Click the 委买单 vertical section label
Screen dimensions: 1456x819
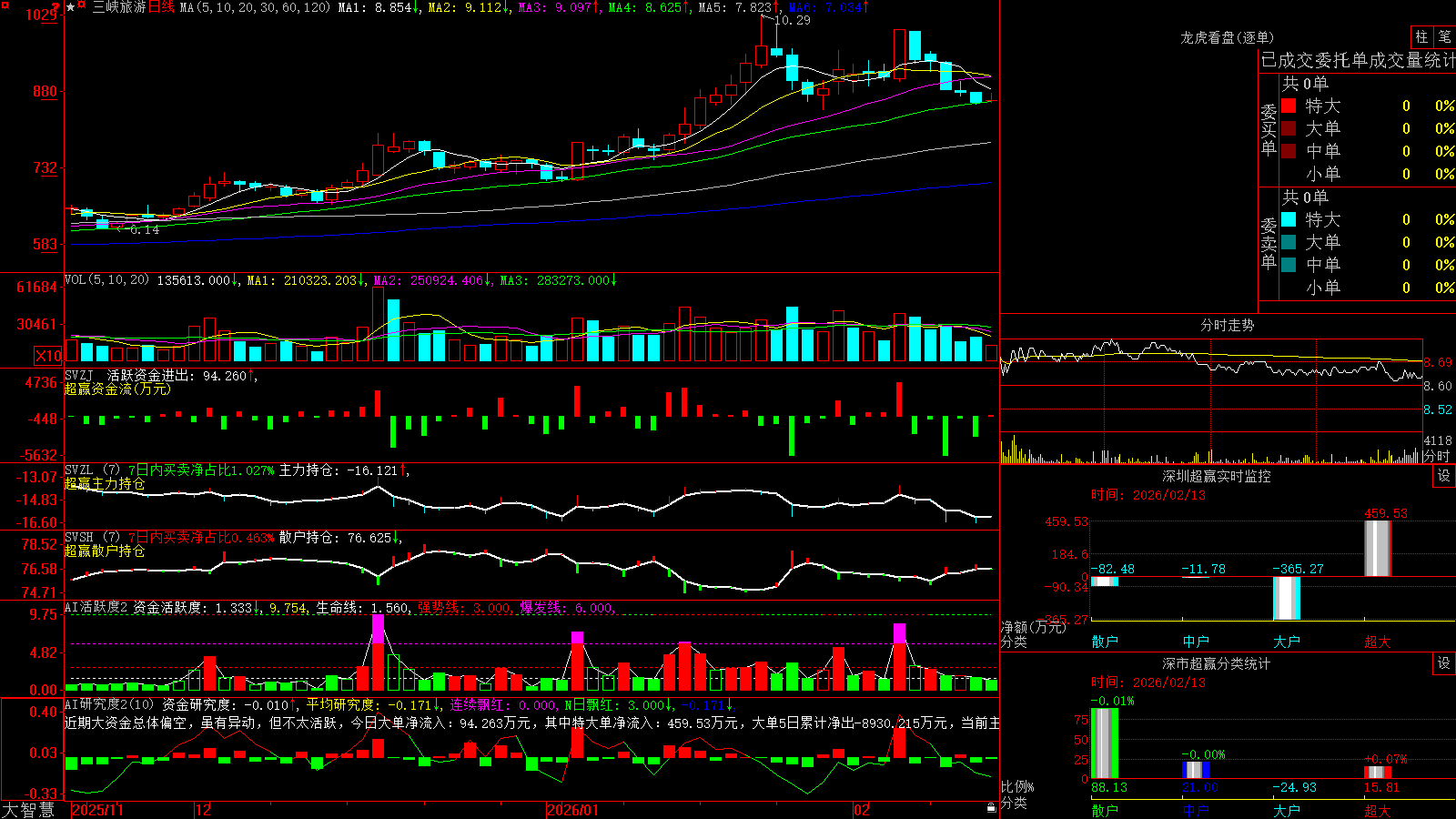[1269, 129]
